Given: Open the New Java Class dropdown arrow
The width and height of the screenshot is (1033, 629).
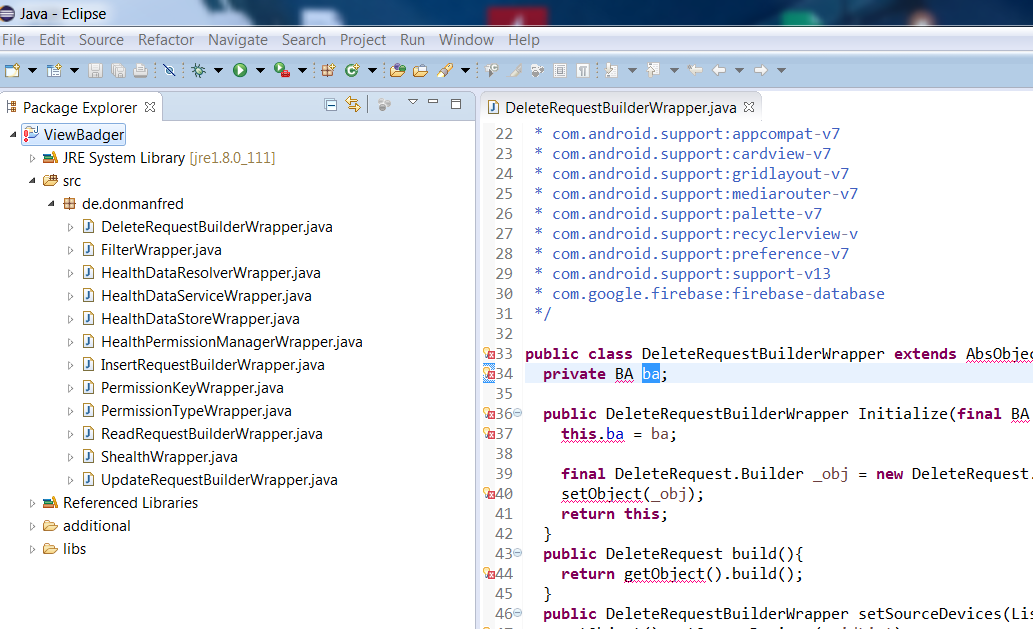Looking at the screenshot, I should pos(372,70).
